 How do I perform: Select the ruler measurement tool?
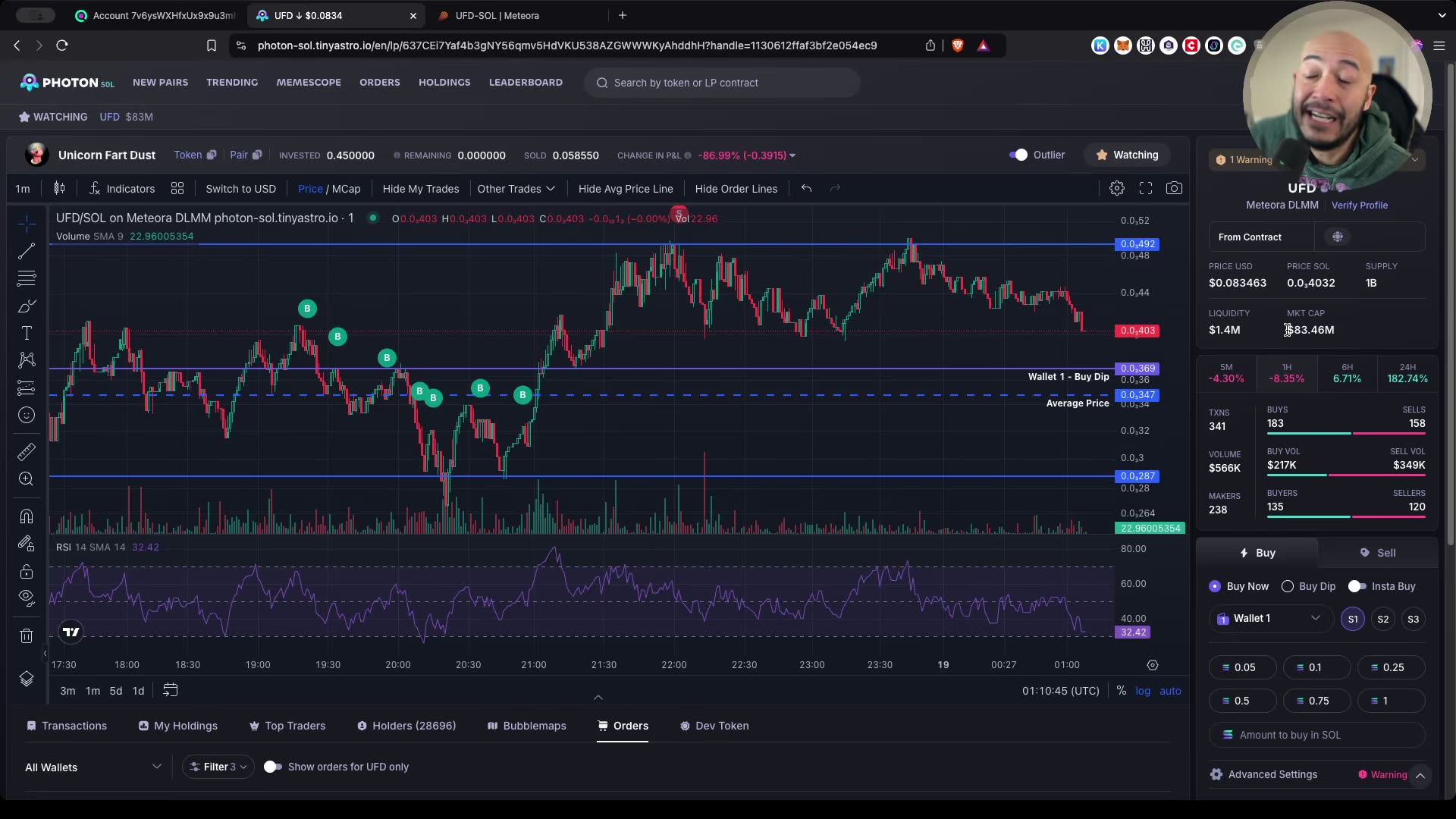(x=27, y=451)
